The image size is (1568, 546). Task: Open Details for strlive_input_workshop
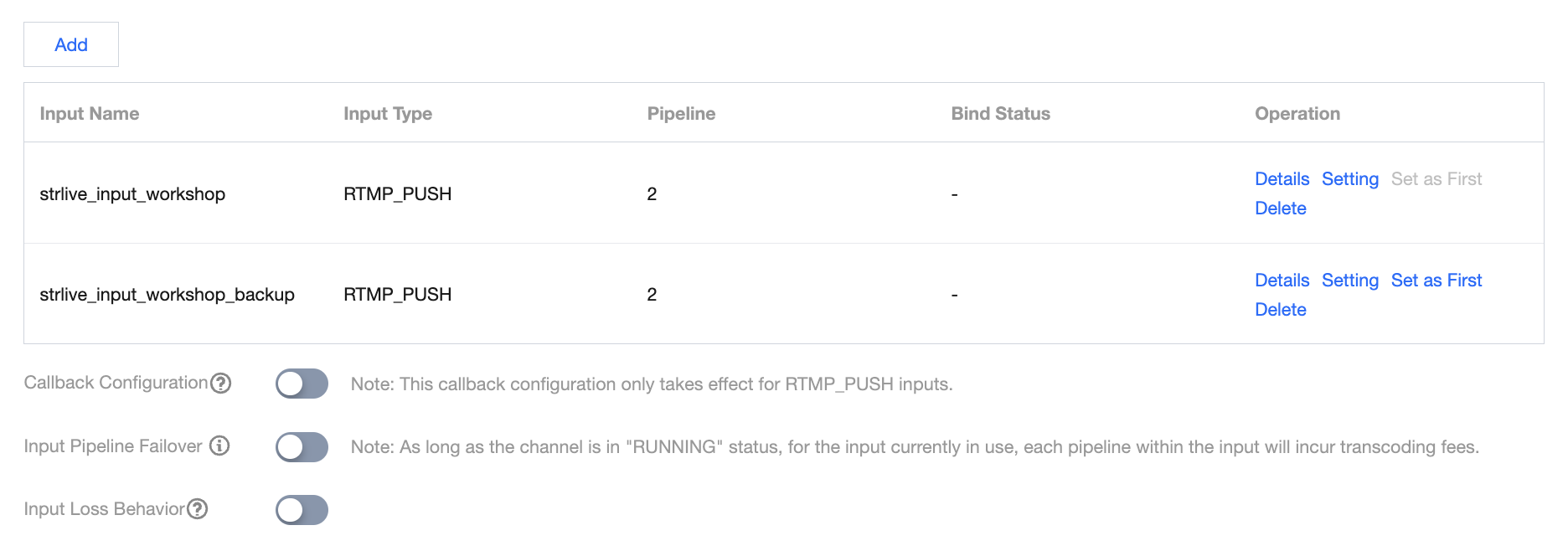[1282, 179]
